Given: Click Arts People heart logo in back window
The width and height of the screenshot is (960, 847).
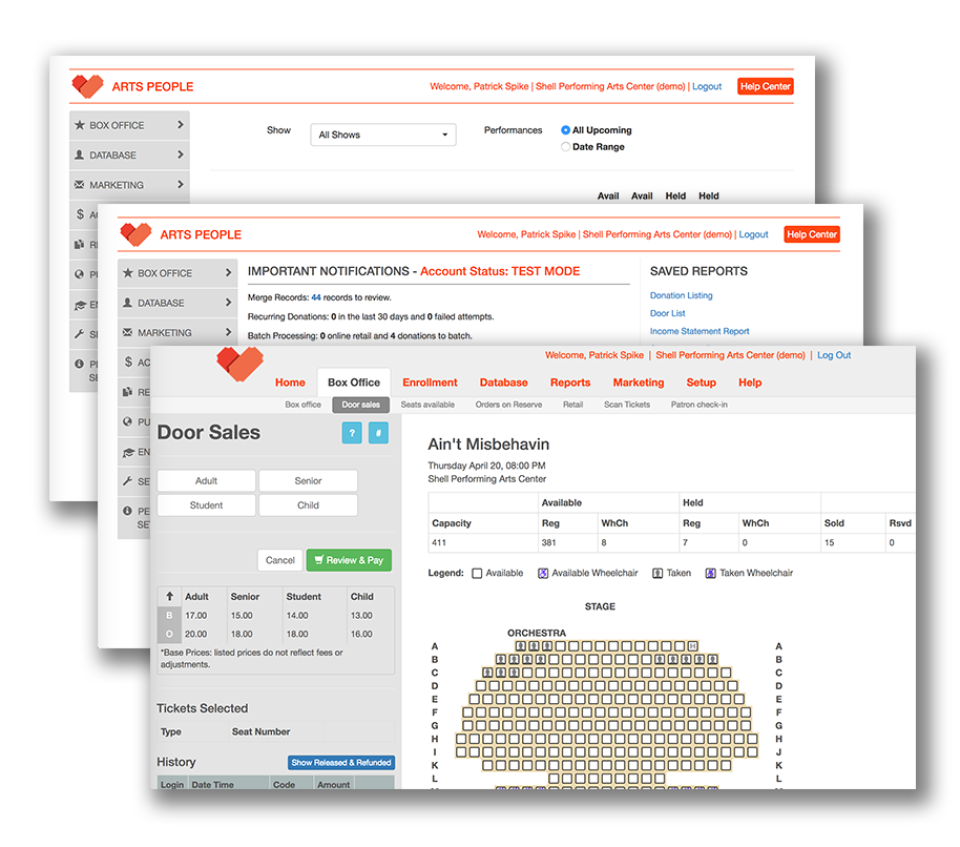Looking at the screenshot, I should click(x=88, y=86).
